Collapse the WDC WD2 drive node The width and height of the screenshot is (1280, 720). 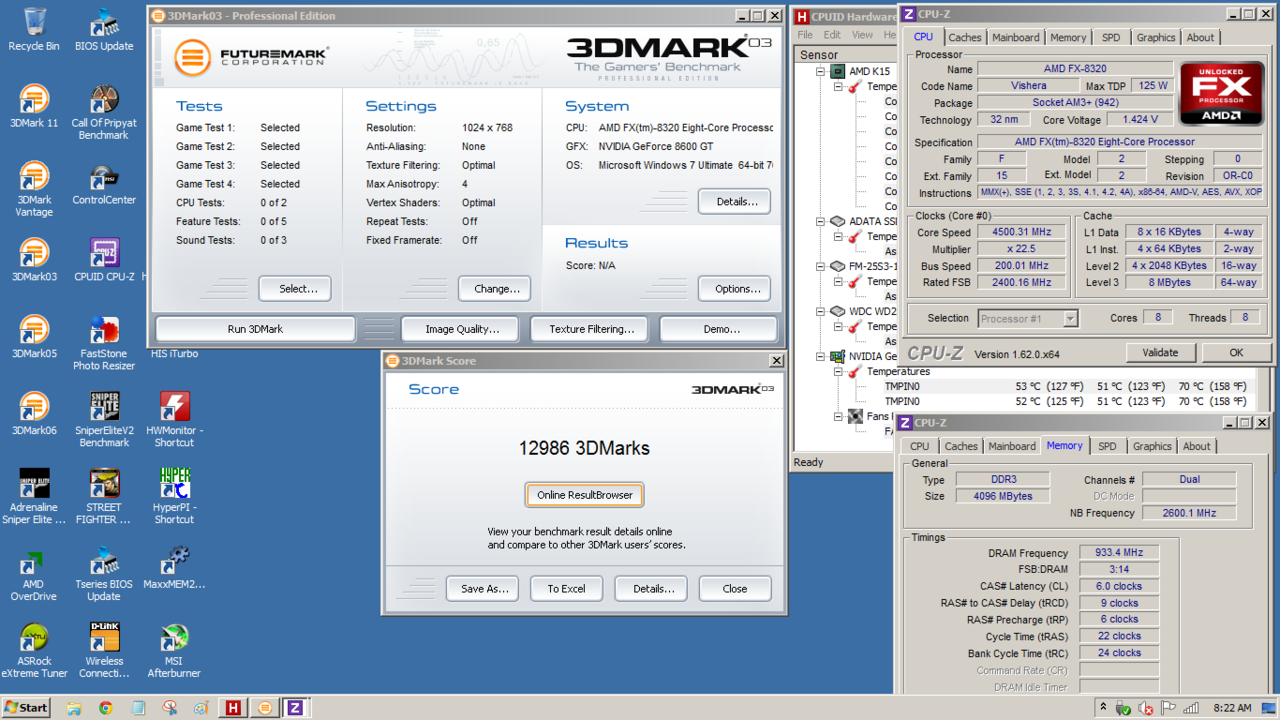click(x=821, y=312)
